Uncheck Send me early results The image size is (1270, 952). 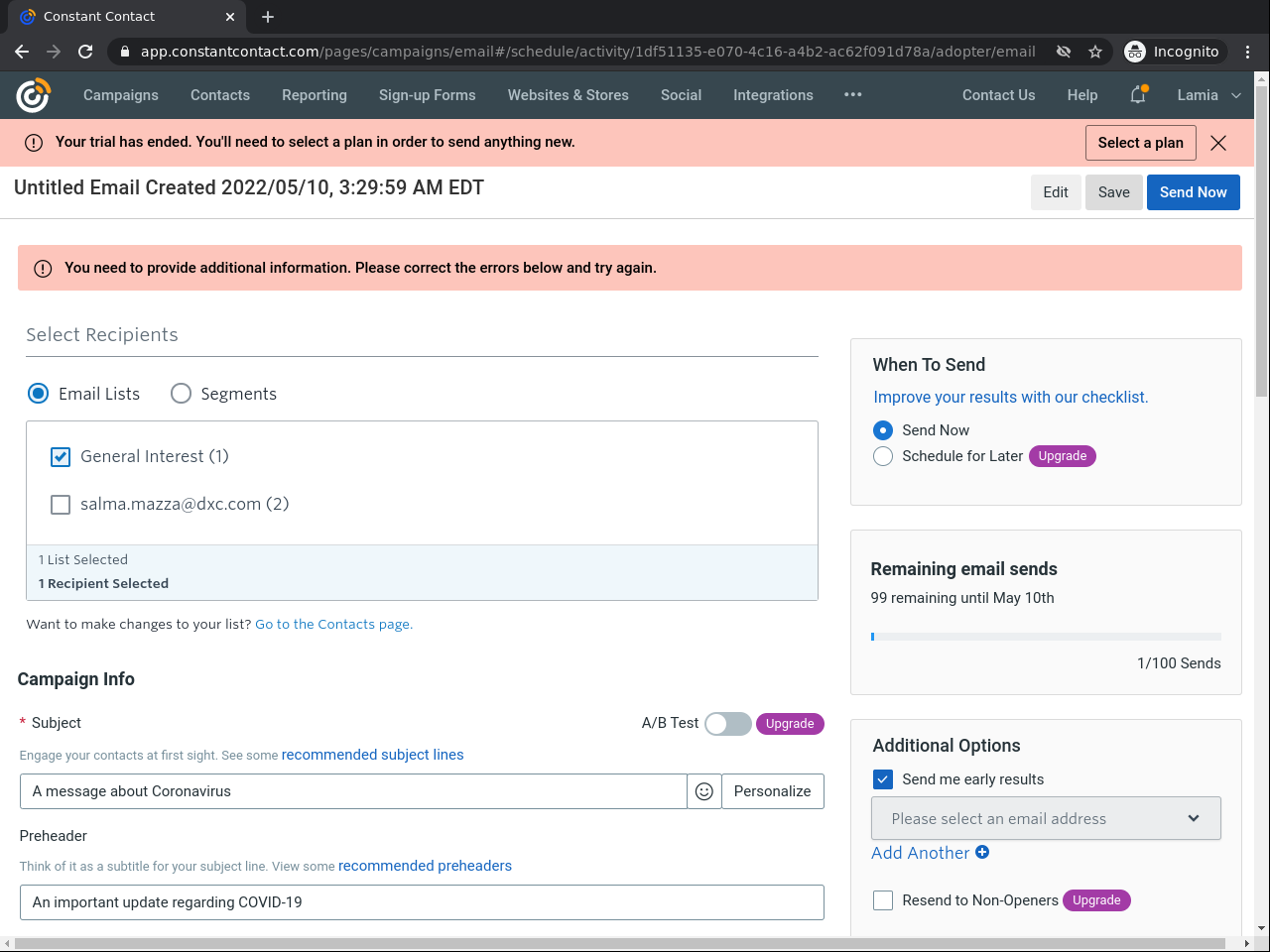(x=883, y=779)
